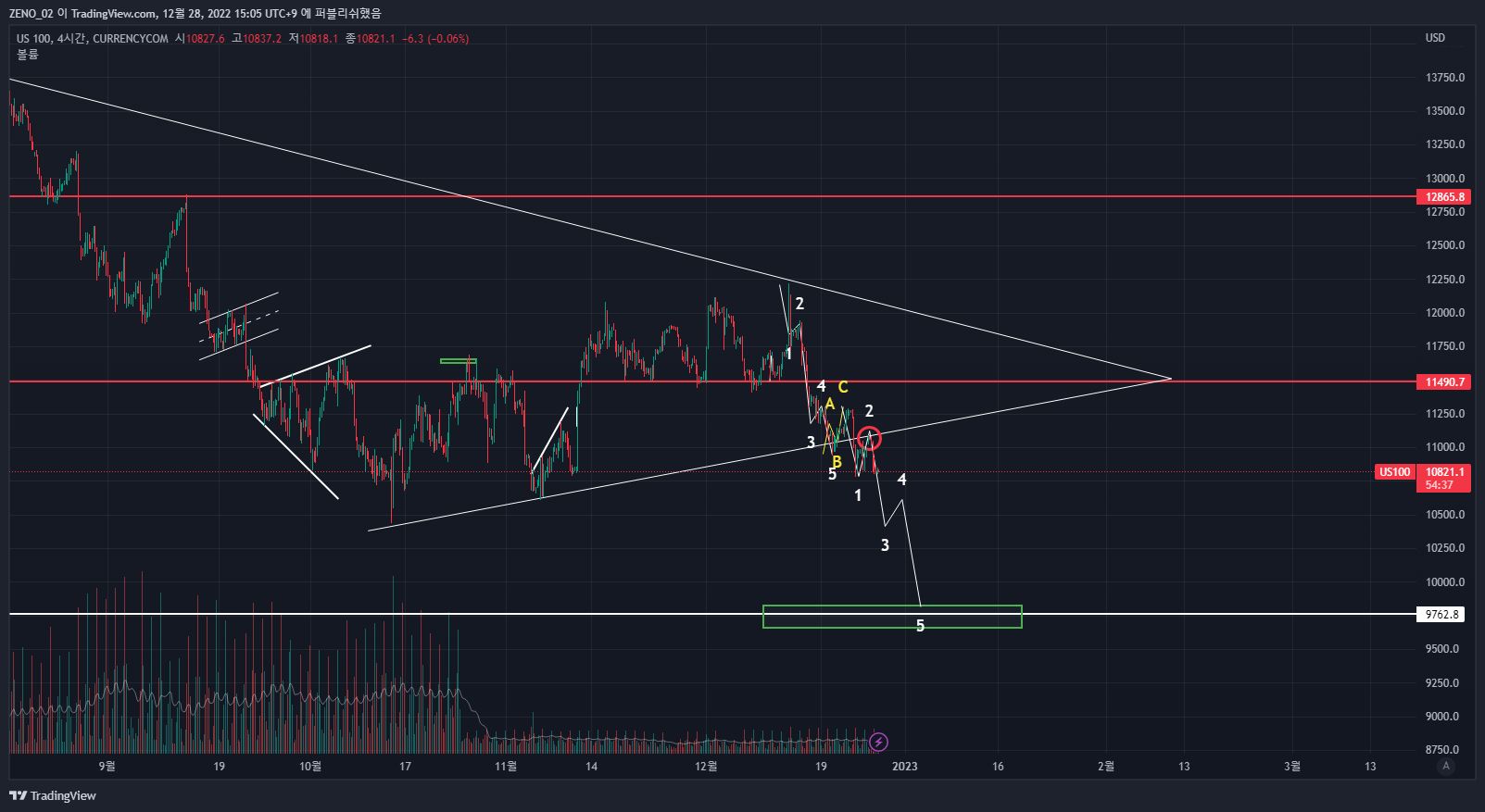
Task: Click the 9월 label on the time axis
Action: (x=107, y=767)
